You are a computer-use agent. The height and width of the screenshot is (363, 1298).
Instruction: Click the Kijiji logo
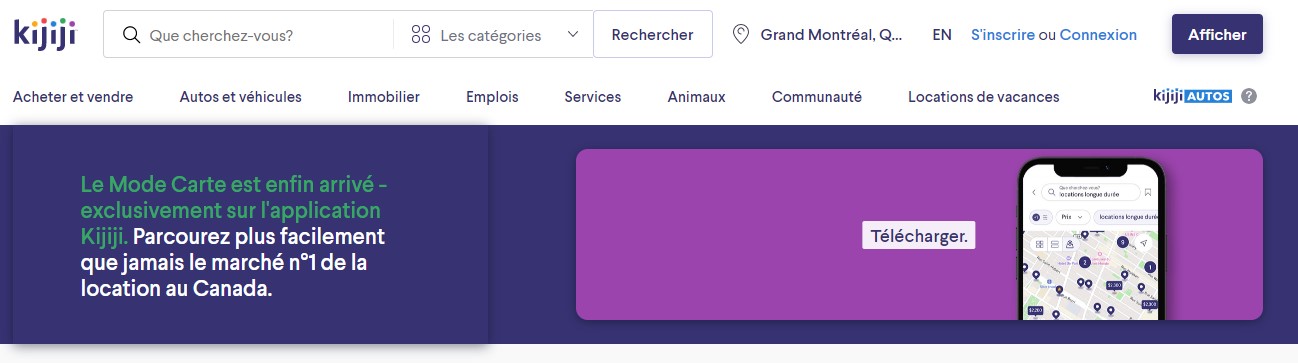point(44,34)
